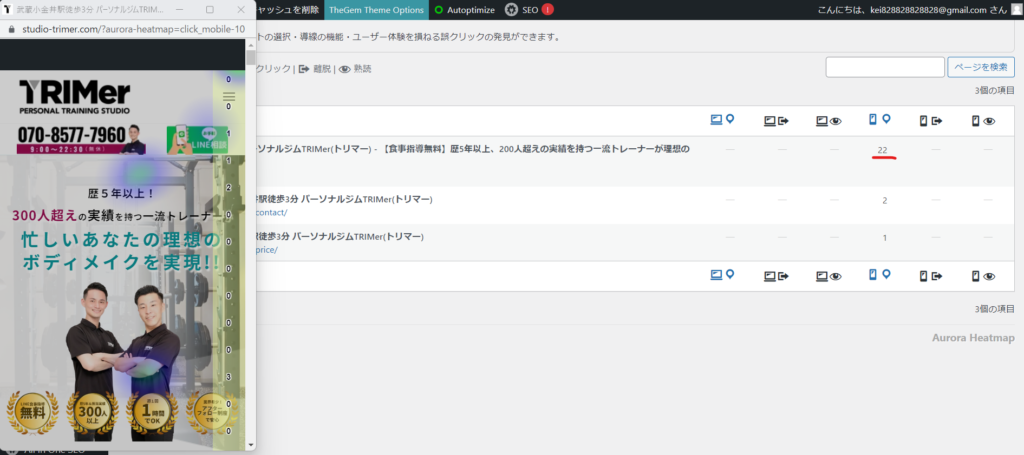Click the 【食事指導無料】 page title row

point(472,149)
